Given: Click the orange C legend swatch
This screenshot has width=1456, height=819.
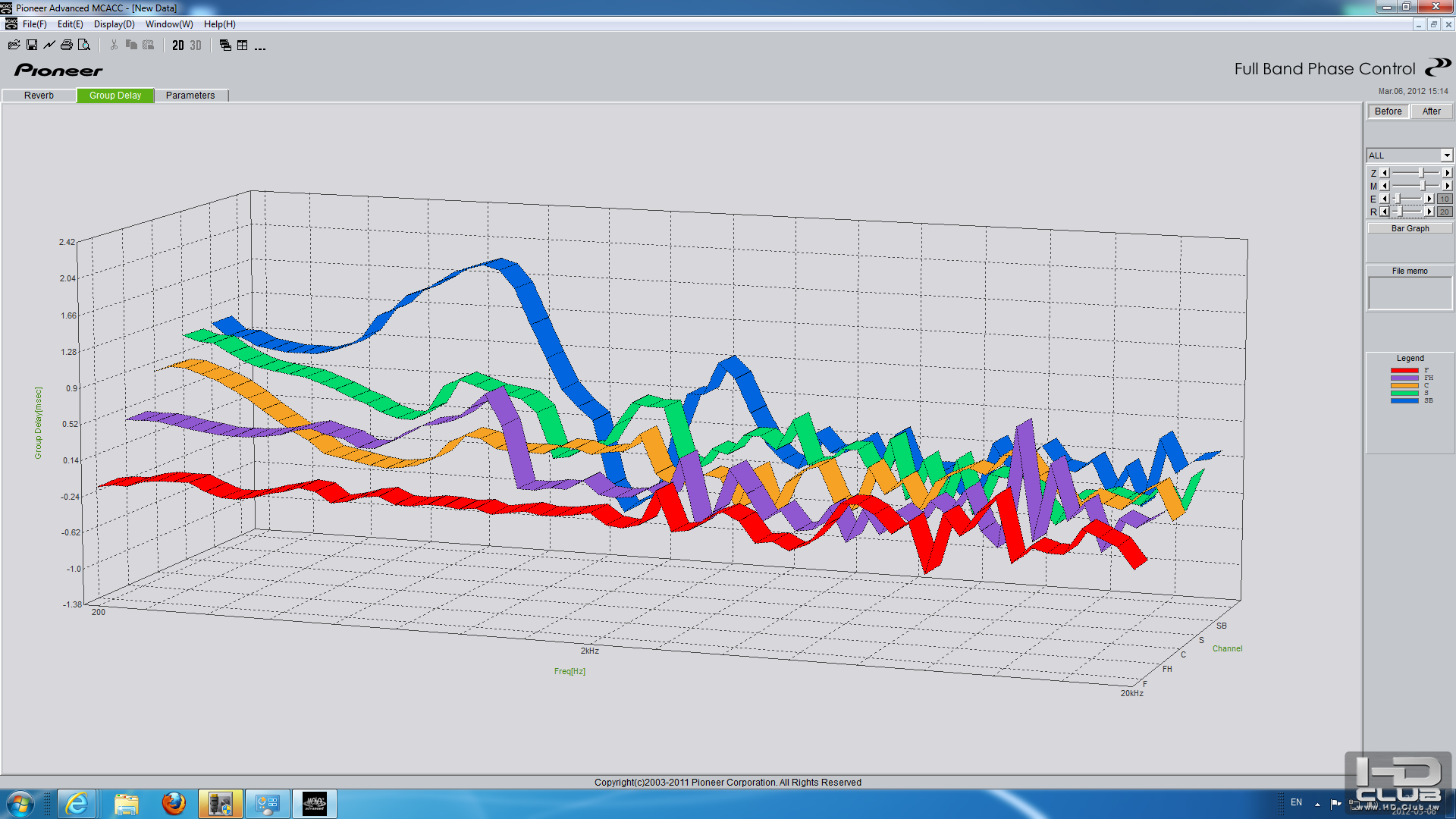Looking at the screenshot, I should [x=1404, y=385].
